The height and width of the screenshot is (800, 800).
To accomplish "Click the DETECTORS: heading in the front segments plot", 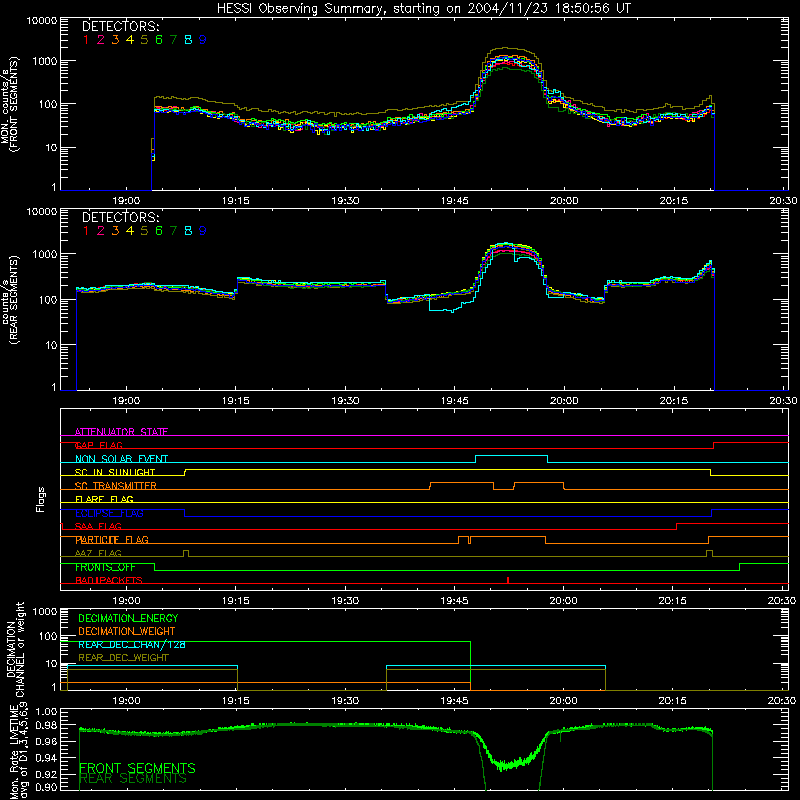I will [x=121, y=26].
